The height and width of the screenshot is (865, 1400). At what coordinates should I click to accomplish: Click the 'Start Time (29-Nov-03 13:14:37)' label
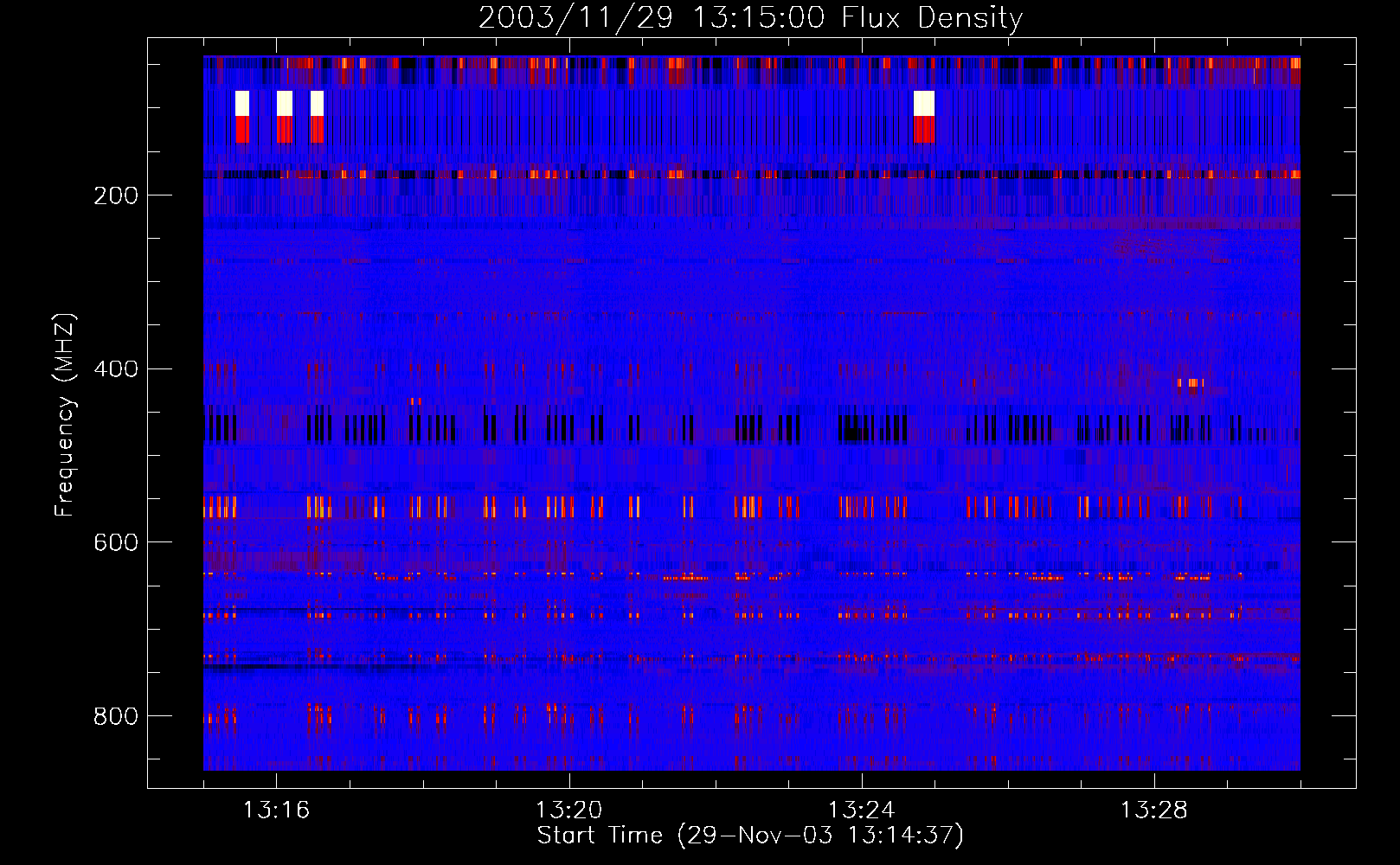[750, 836]
